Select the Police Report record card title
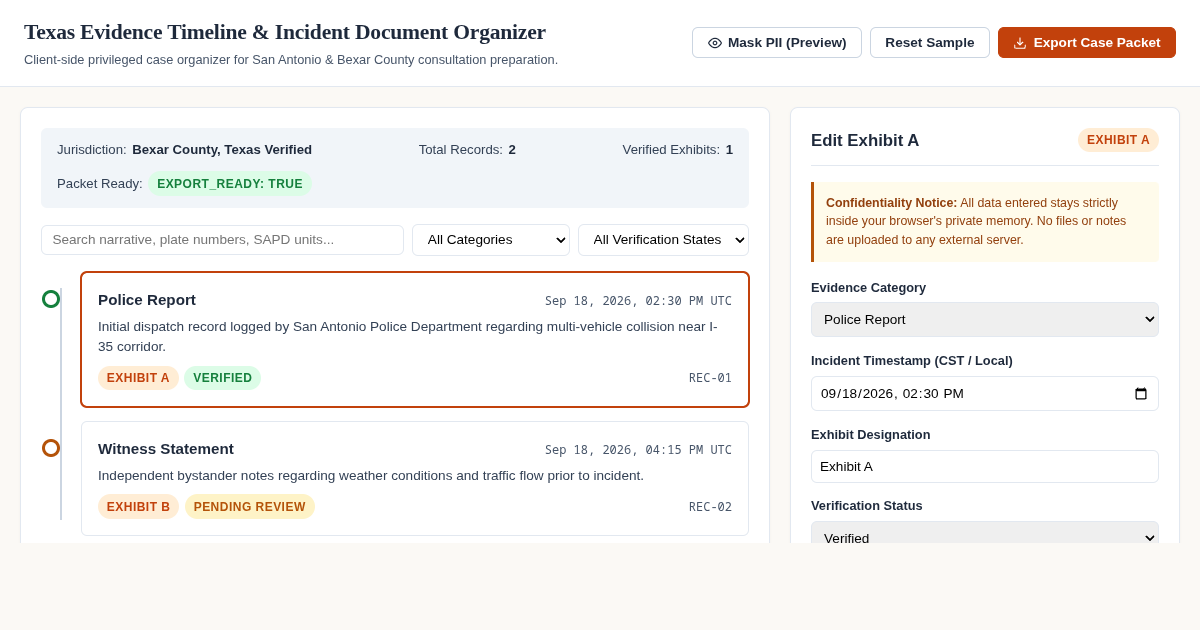The image size is (1200, 630). 147,300
